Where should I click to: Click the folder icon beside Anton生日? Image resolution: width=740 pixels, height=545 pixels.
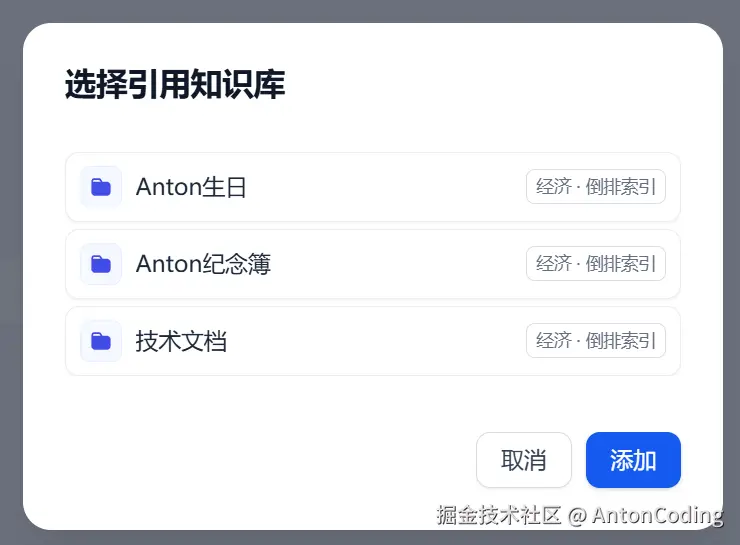coord(101,187)
